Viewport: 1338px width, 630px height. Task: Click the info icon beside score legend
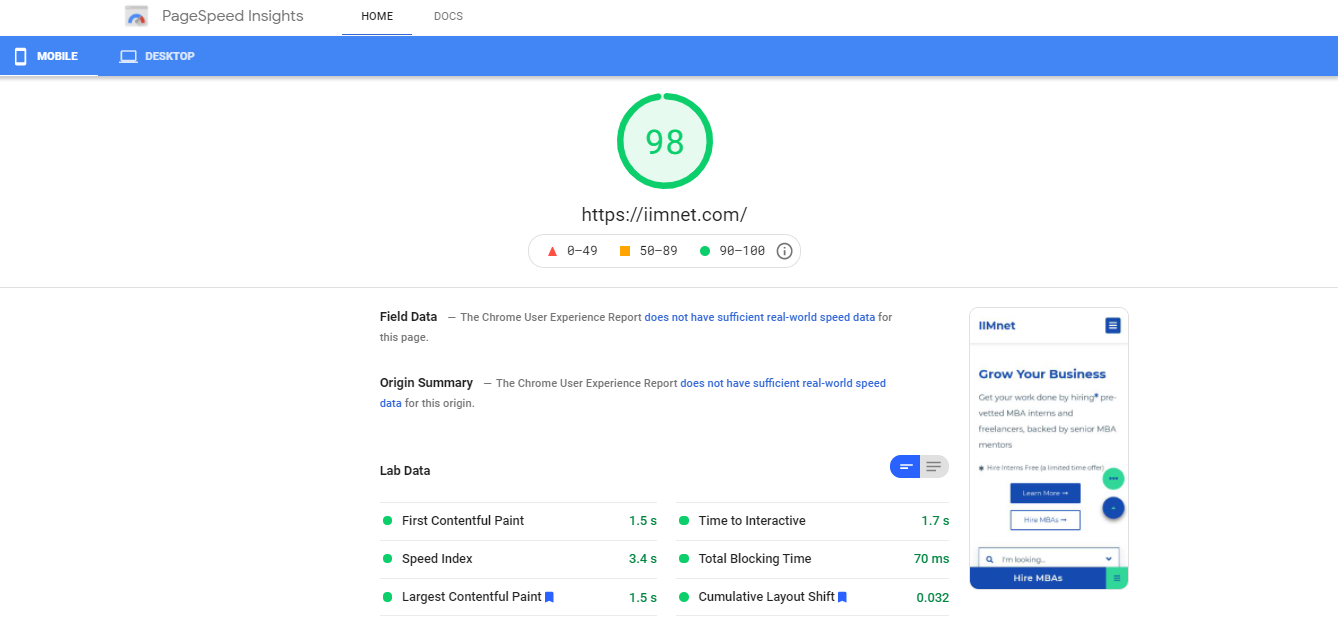[x=784, y=251]
